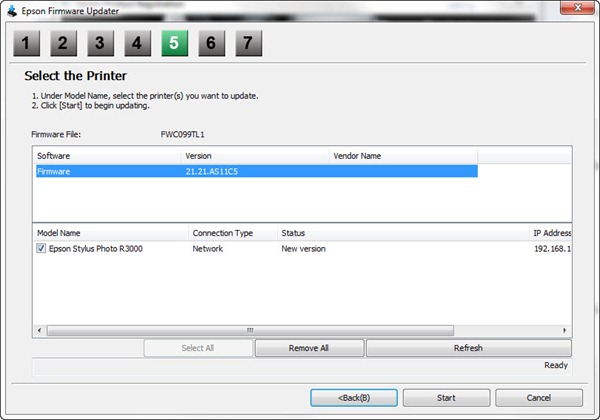Click the Vendor Name column header
This screenshot has height=420, width=600.
point(403,156)
